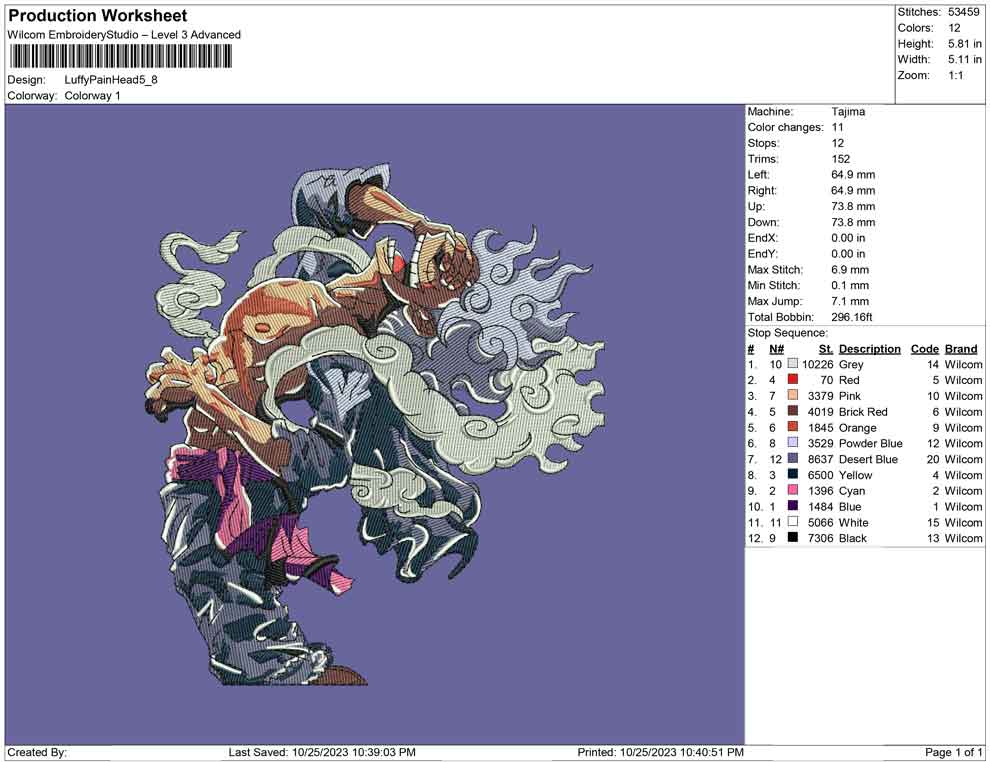Screen dimensions: 990x762
Task: Select the White thread color swatch
Action: click(792, 521)
